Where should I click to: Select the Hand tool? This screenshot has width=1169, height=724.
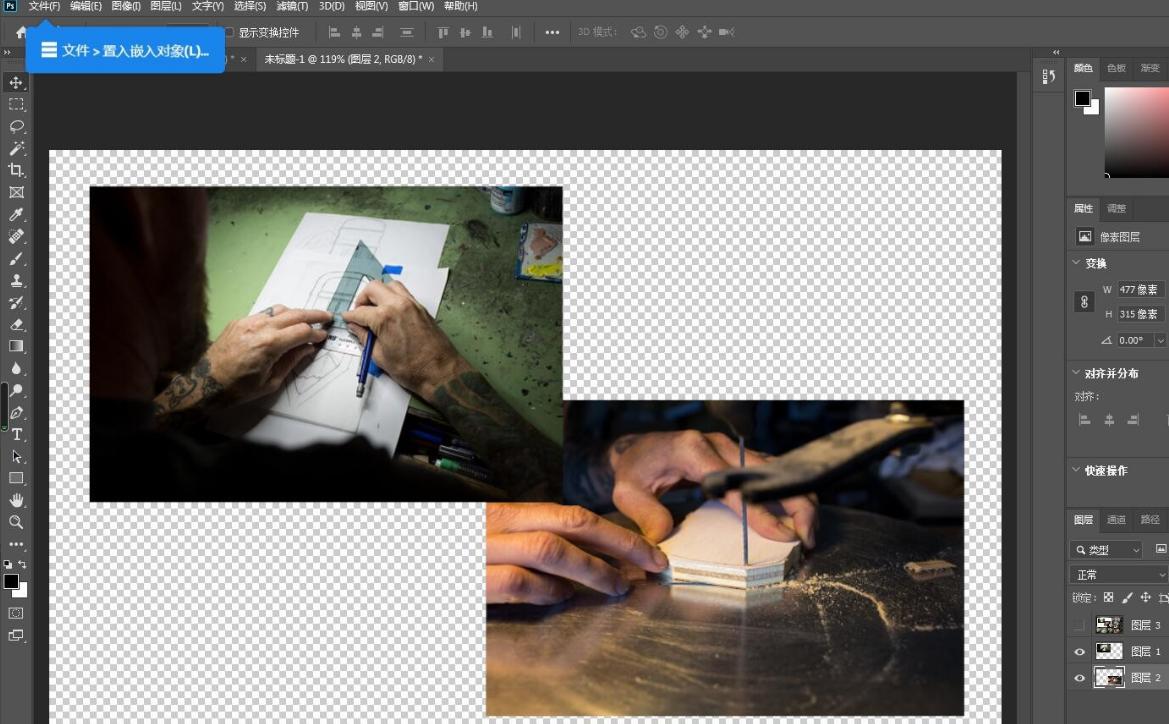tap(15, 500)
